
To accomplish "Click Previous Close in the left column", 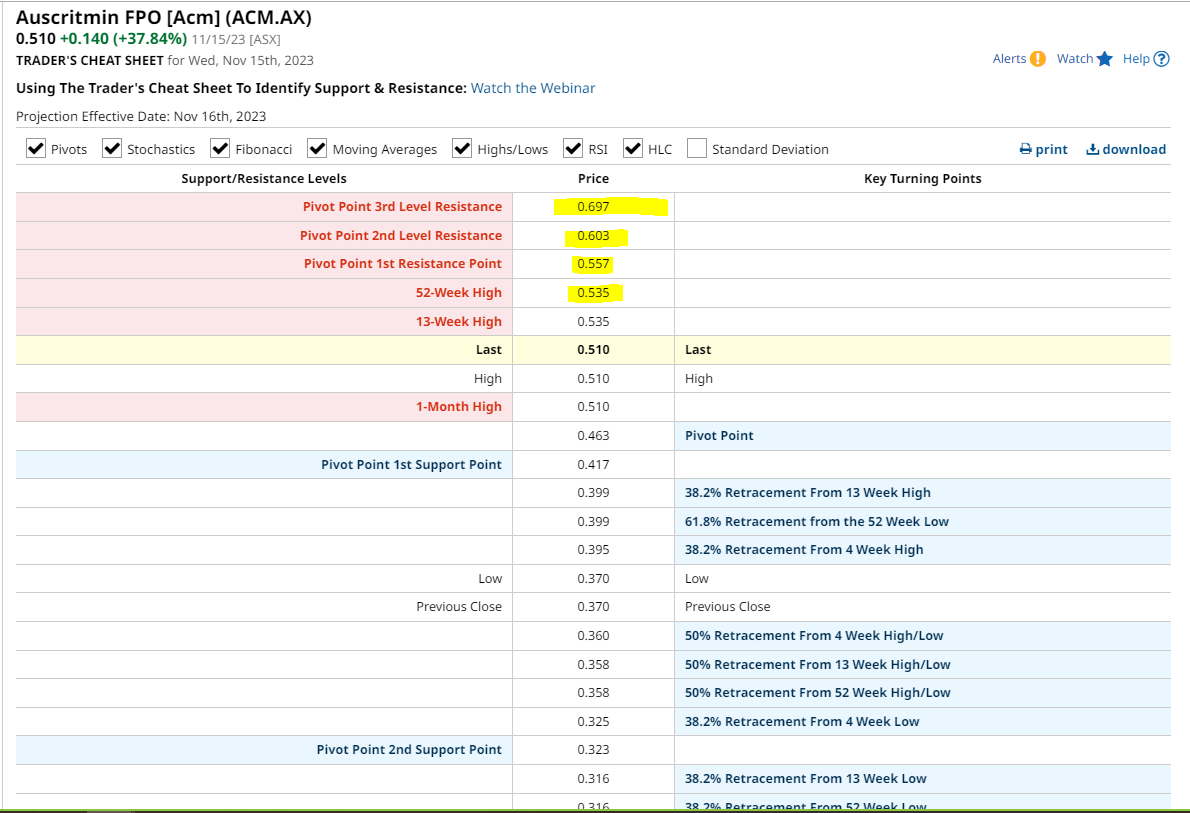I will click(458, 607).
